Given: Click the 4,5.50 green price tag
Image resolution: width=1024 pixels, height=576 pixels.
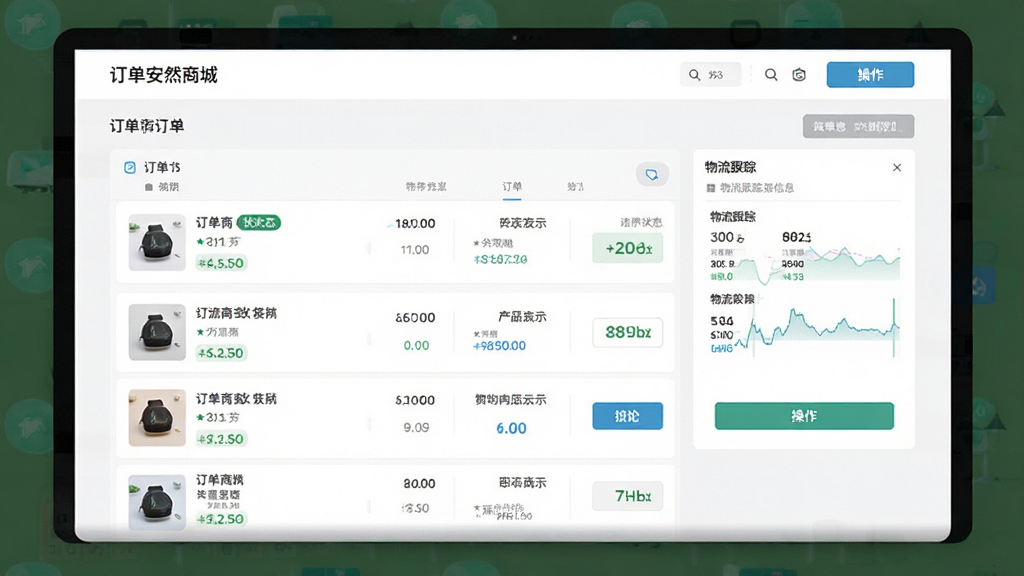Looking at the screenshot, I should tap(221, 263).
